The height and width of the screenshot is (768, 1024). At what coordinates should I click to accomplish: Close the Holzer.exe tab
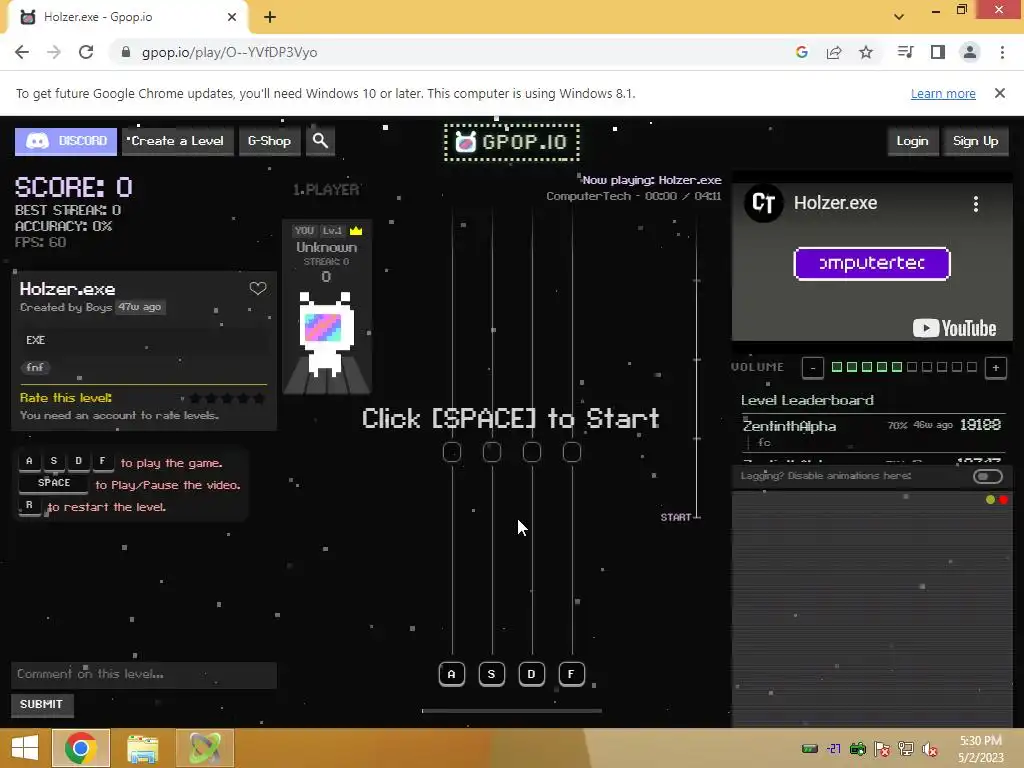click(232, 17)
